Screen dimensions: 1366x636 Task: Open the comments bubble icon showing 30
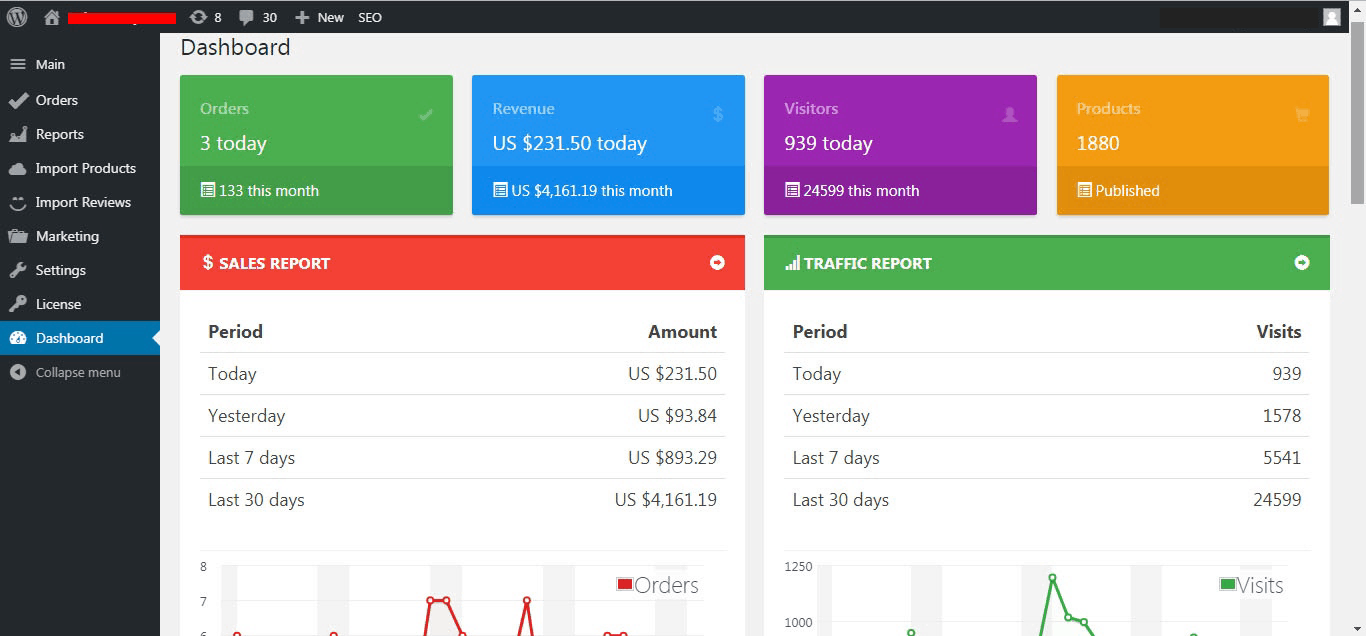[x=246, y=18]
